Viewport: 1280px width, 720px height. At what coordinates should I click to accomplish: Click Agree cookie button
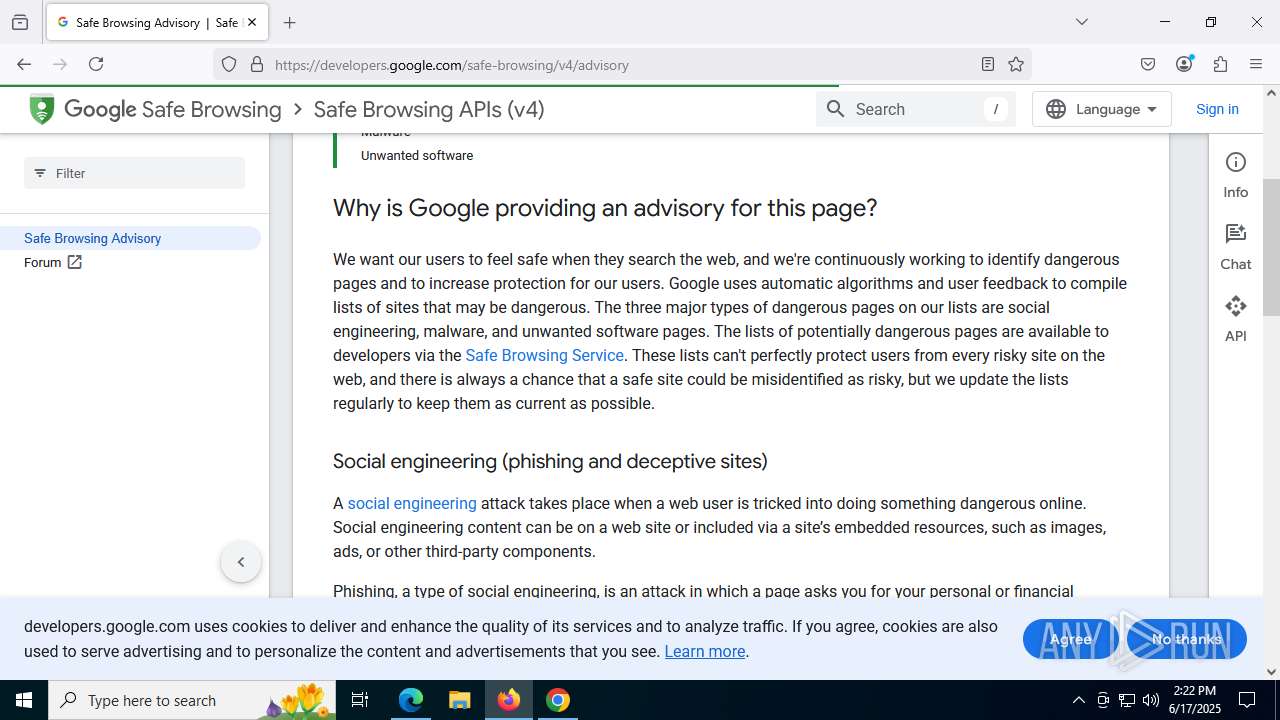point(1070,639)
